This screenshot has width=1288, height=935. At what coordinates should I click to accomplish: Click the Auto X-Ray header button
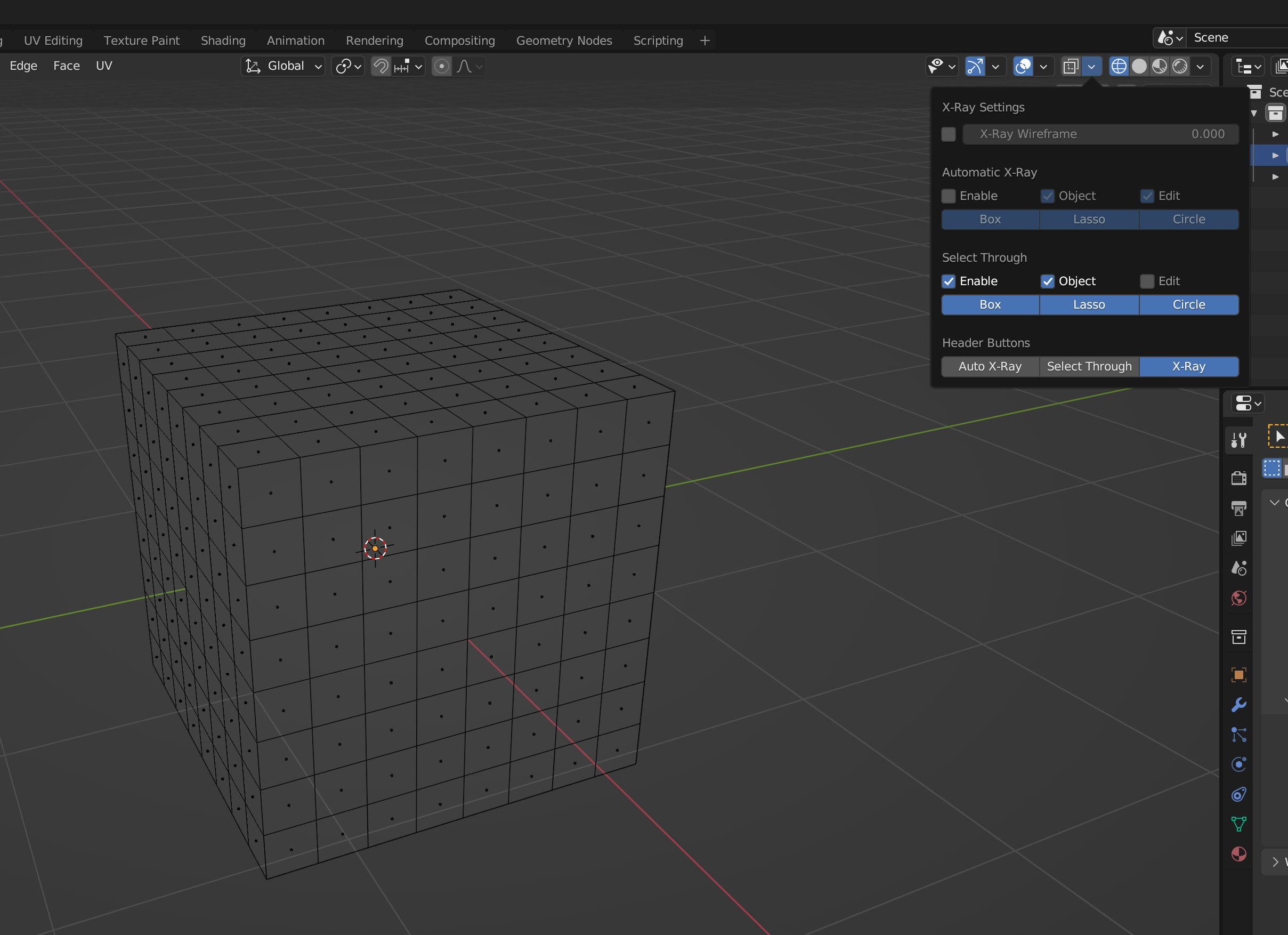[x=989, y=366]
